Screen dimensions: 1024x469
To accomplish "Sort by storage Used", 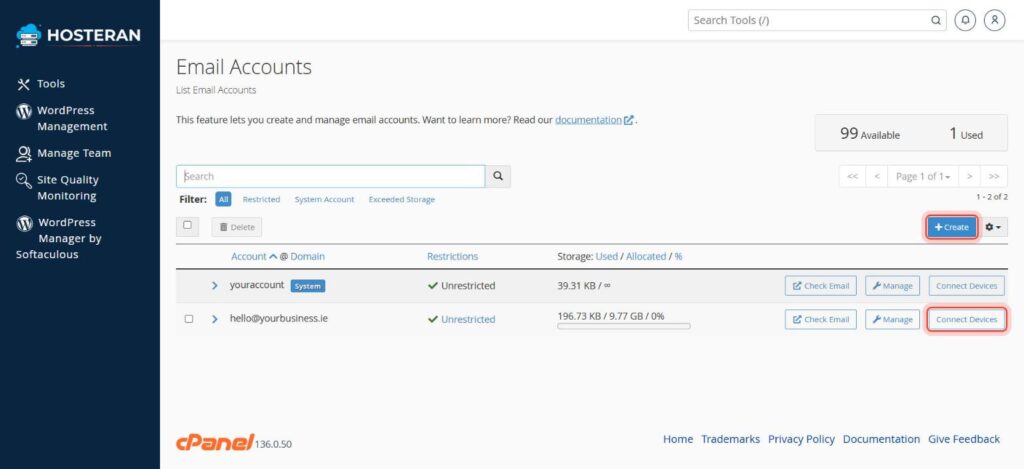I will pos(607,257).
